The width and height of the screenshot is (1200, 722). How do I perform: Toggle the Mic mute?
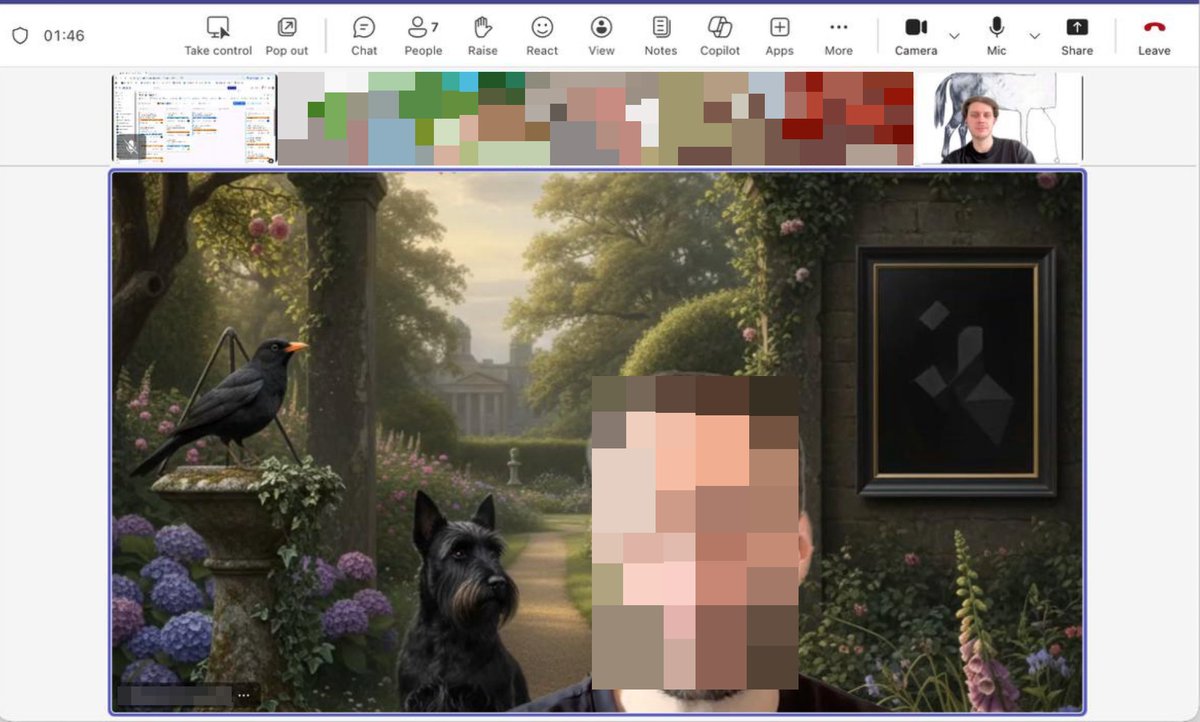[x=996, y=36]
